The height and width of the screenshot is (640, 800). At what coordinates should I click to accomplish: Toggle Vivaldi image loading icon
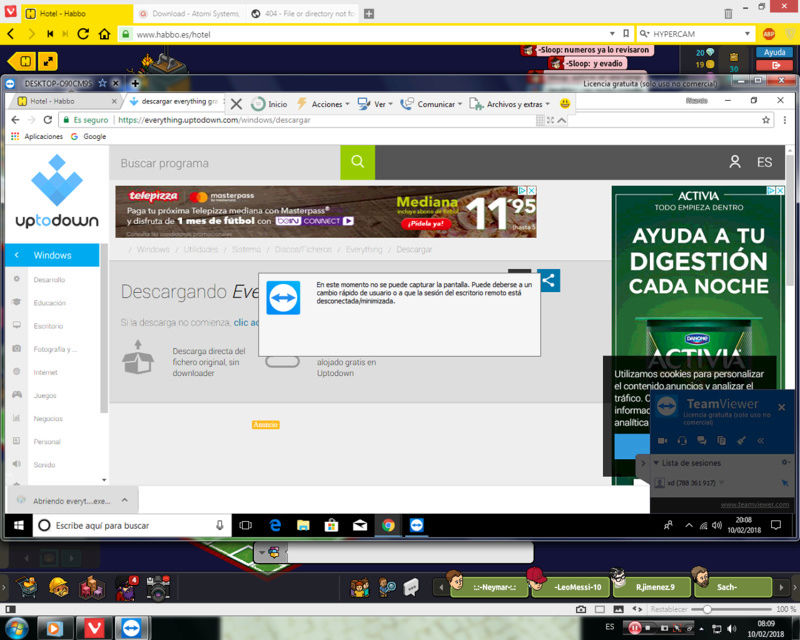click(618, 609)
